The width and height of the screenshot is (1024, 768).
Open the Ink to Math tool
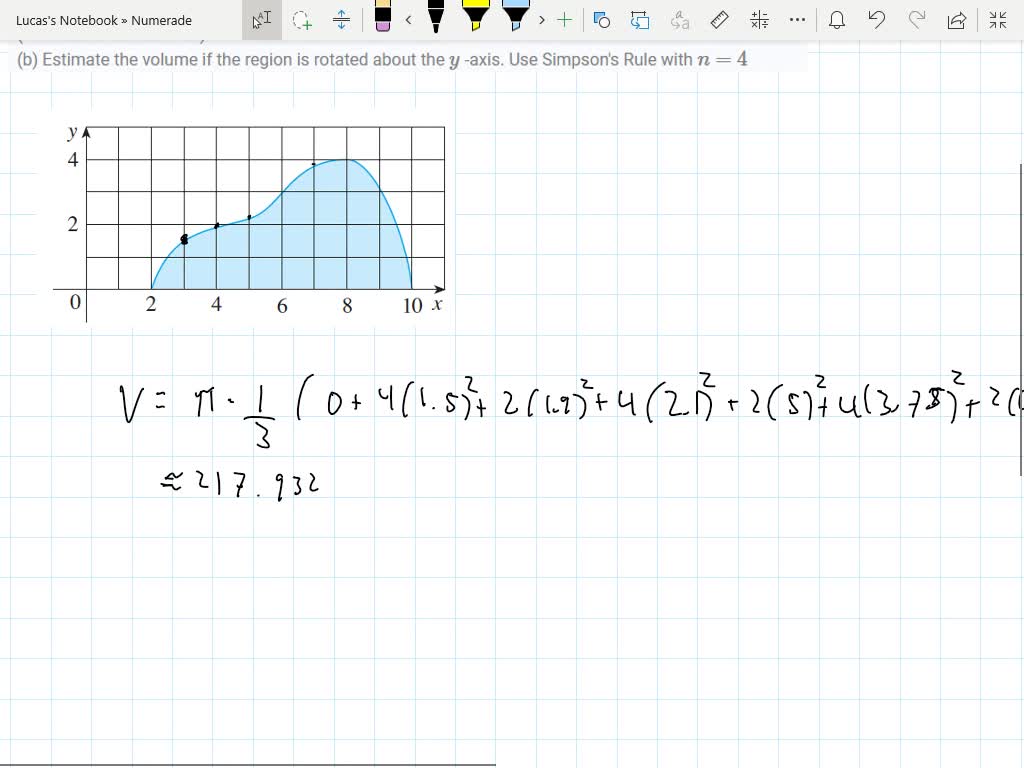coord(758,18)
